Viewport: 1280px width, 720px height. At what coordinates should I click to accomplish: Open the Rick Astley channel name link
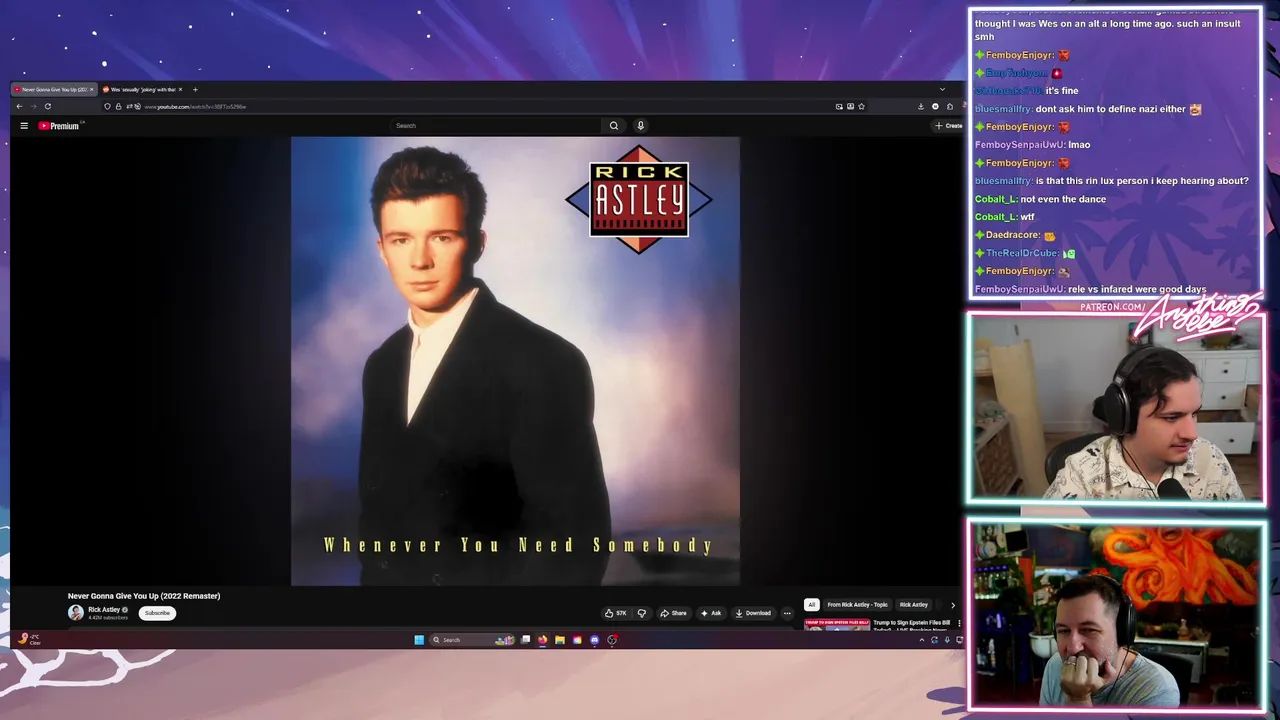[x=104, y=609]
